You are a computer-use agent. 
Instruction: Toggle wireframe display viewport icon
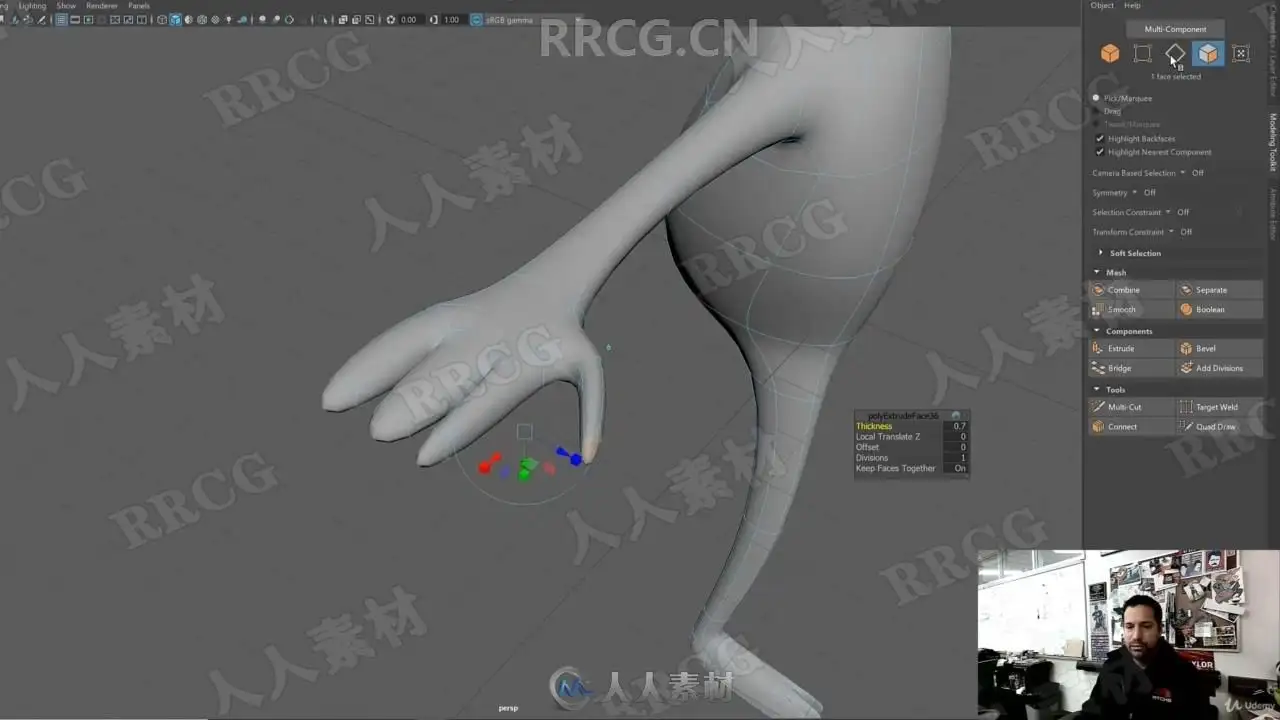coord(162,19)
